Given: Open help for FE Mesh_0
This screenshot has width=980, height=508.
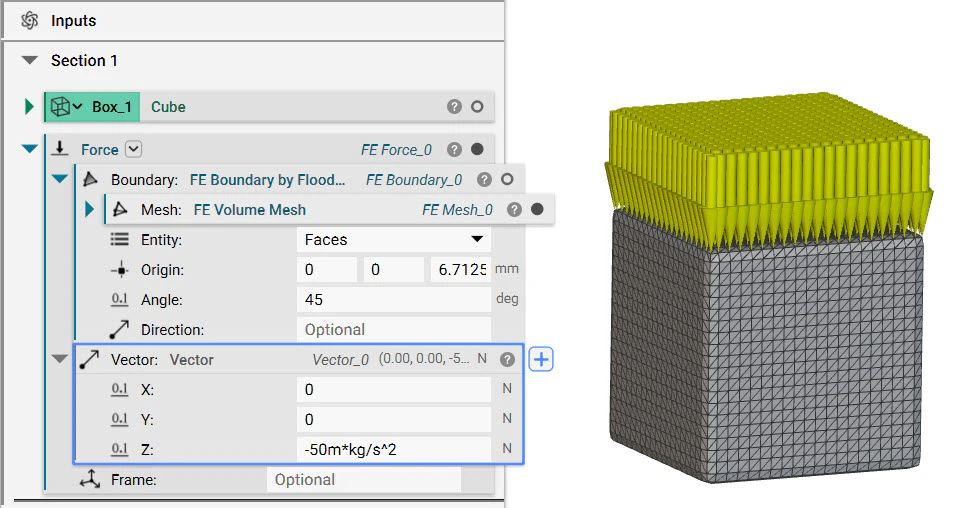Looking at the screenshot, I should click(x=514, y=210).
